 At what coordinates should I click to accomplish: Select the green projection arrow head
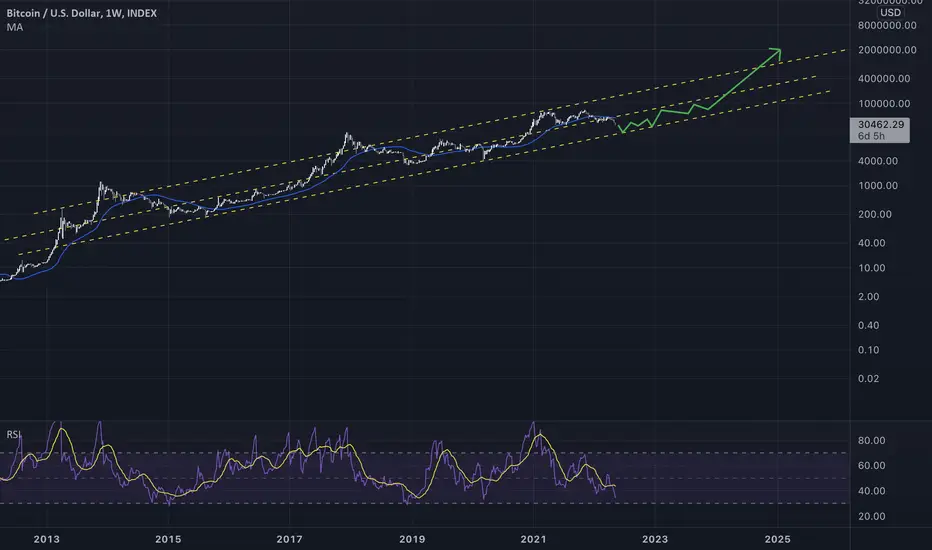[776, 53]
